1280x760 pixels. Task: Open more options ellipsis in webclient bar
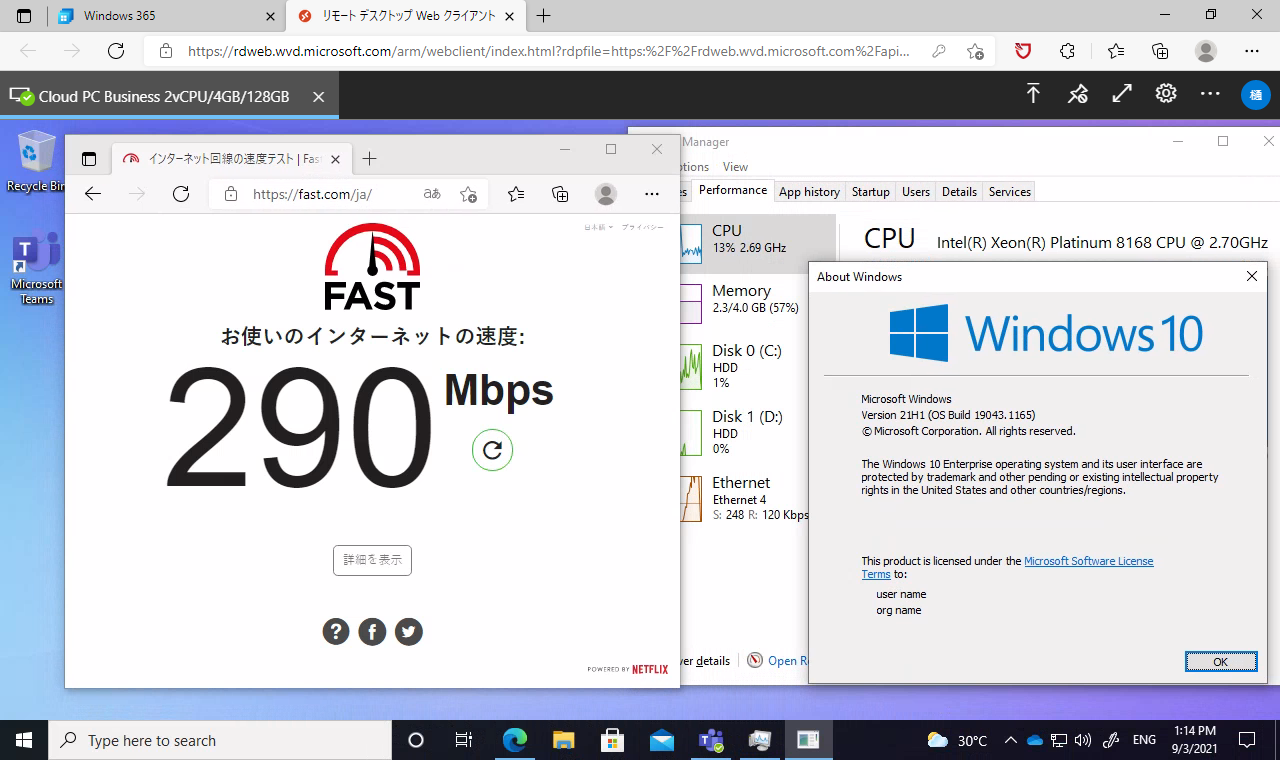coord(1210,94)
